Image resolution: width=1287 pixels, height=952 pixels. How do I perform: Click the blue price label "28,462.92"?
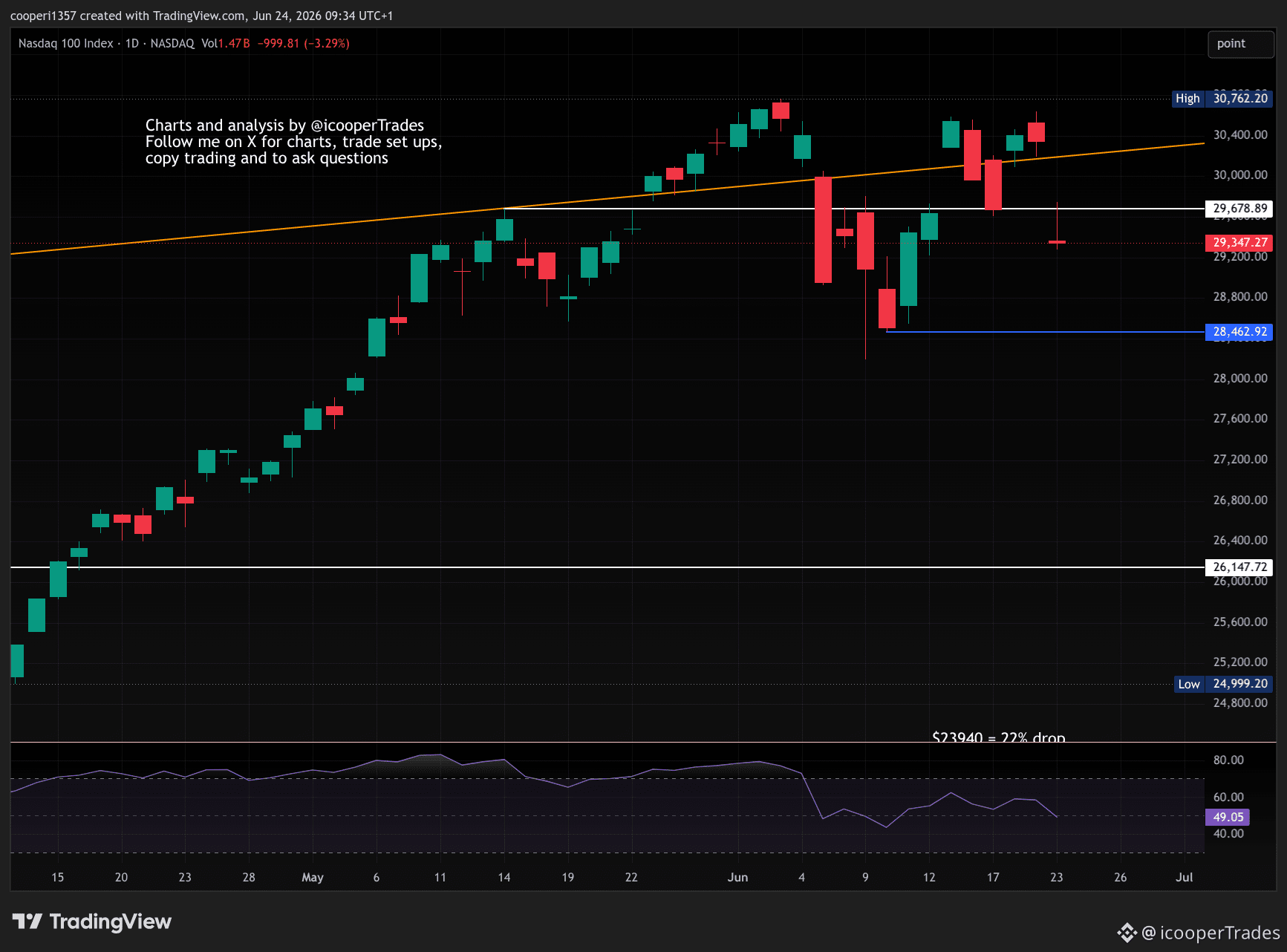point(1239,332)
